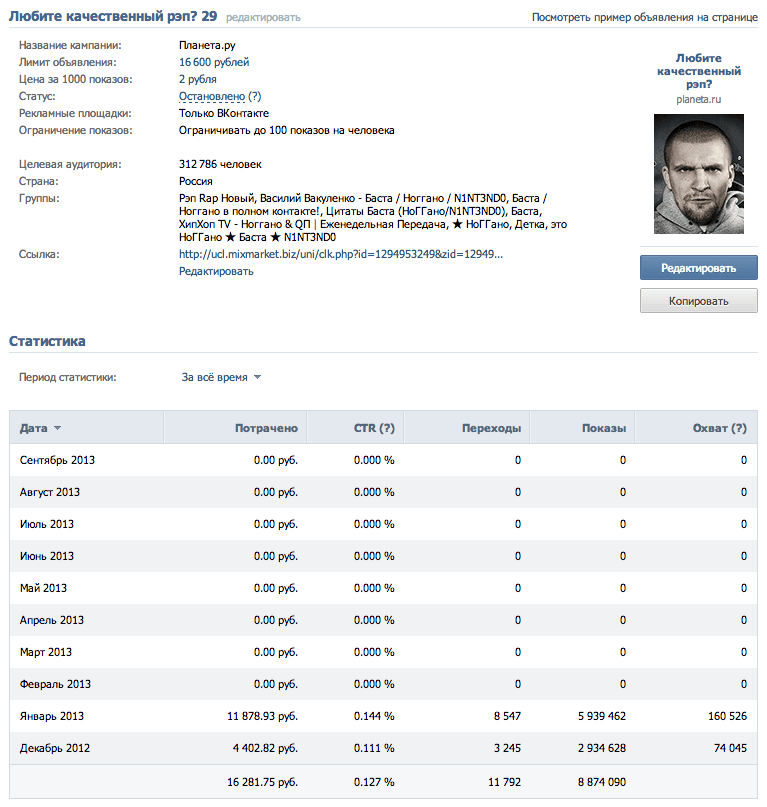Click the Планета.ру campaign name
This screenshot has width=767, height=807.
[x=207, y=45]
